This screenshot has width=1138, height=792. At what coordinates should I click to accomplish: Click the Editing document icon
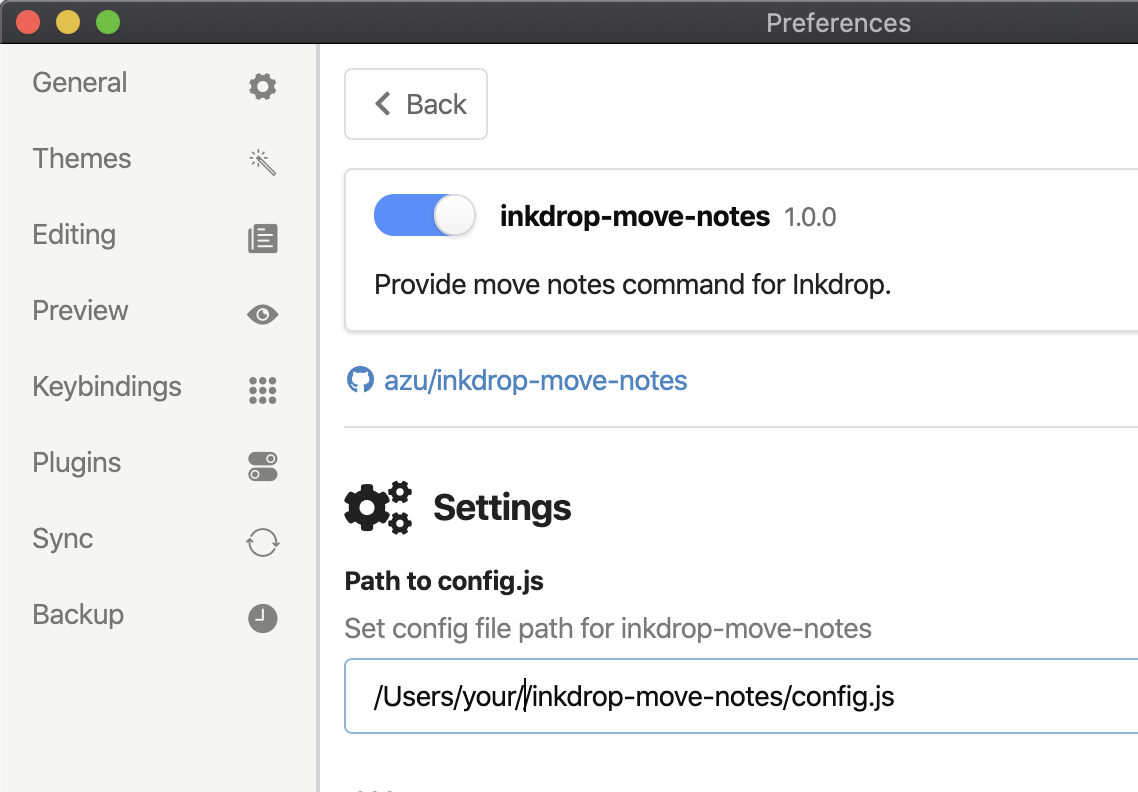pyautogui.click(x=262, y=238)
